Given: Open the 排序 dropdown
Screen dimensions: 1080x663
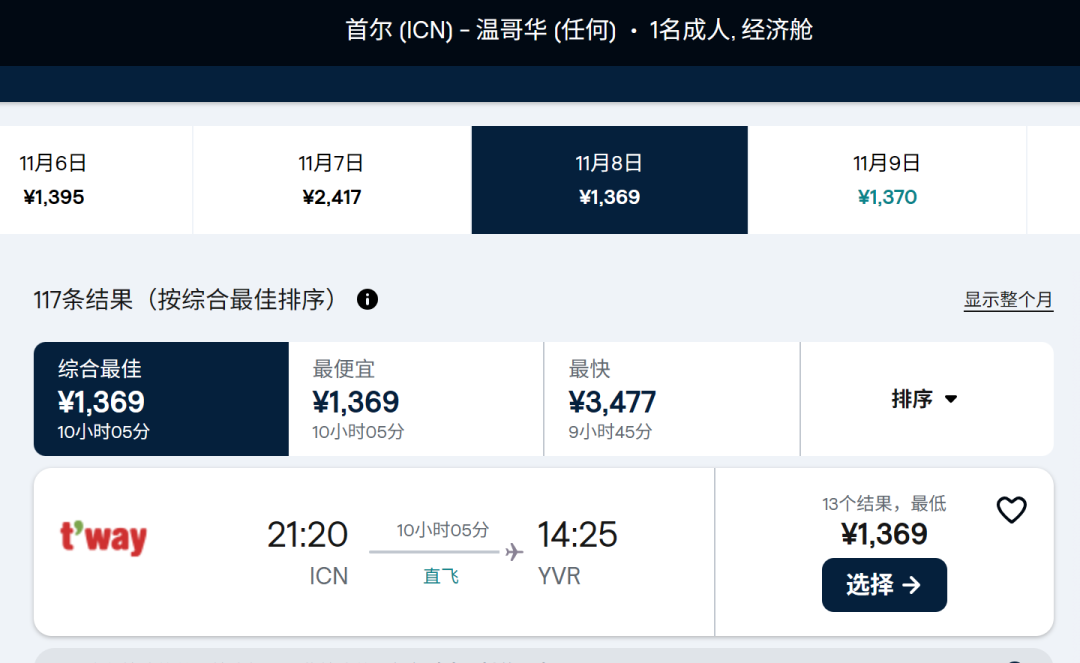Looking at the screenshot, I should point(925,399).
